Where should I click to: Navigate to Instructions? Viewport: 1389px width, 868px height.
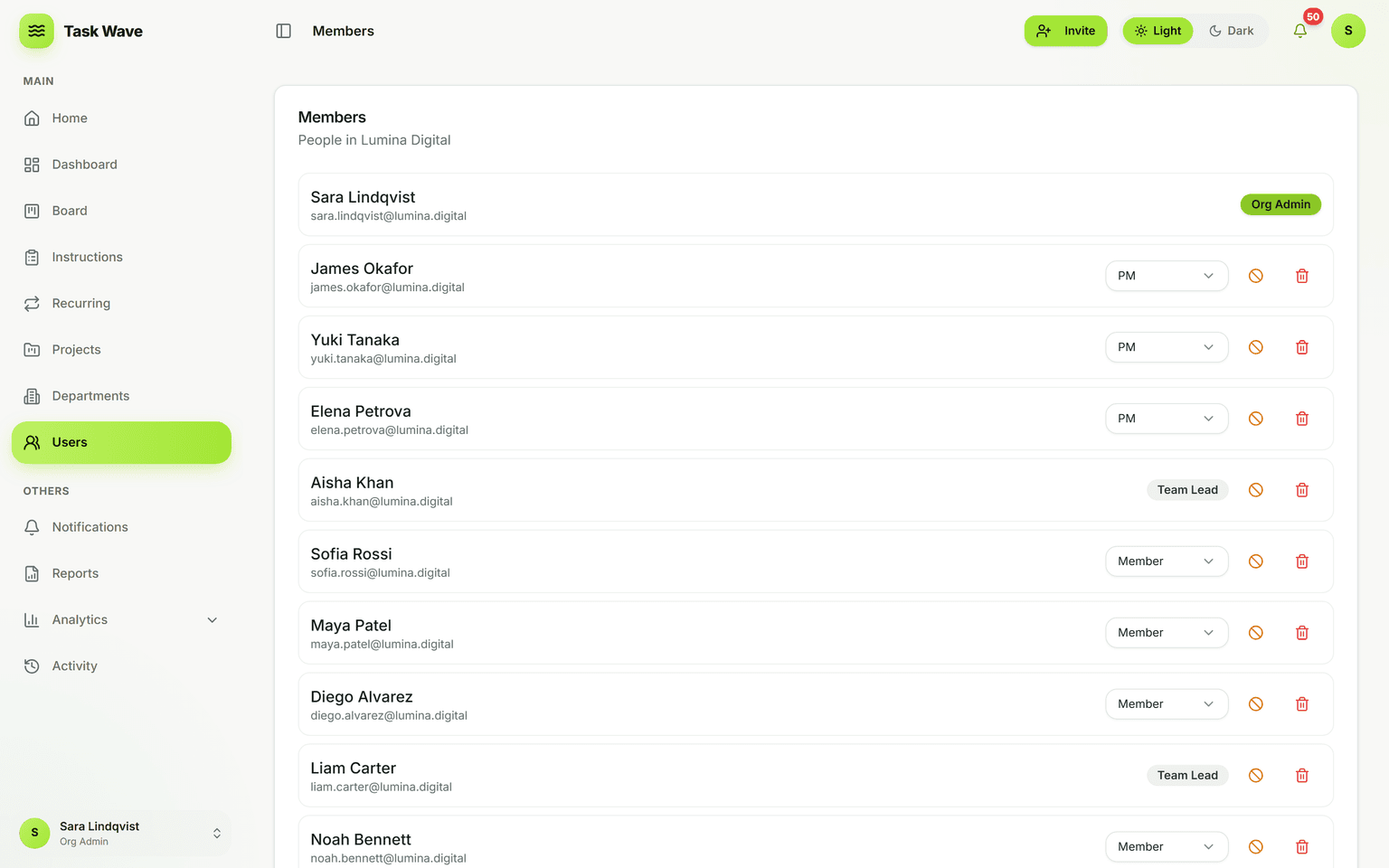click(121, 258)
